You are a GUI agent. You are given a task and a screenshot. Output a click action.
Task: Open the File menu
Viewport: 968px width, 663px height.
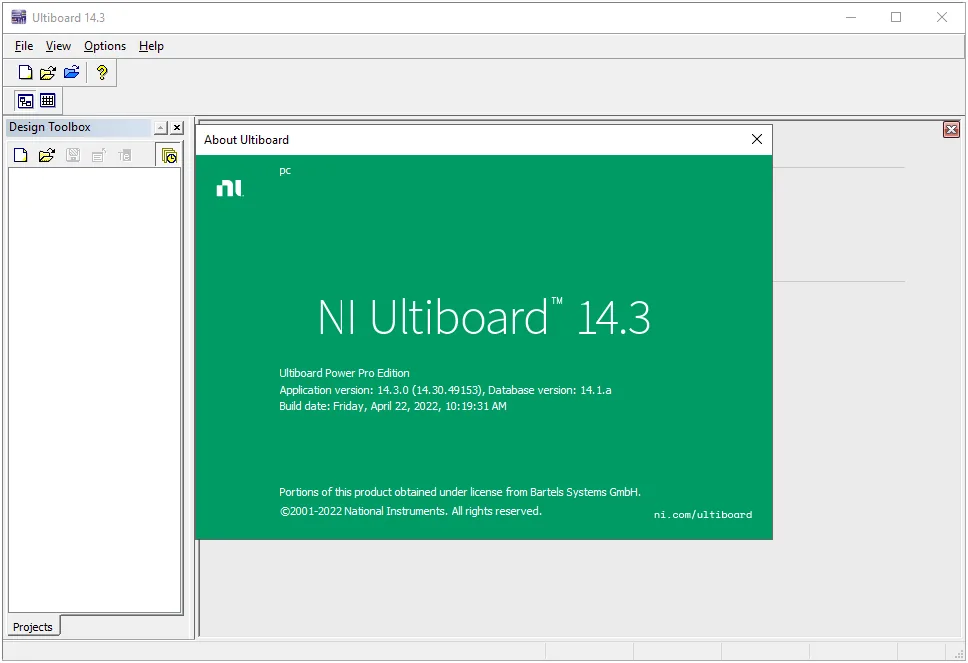point(24,46)
